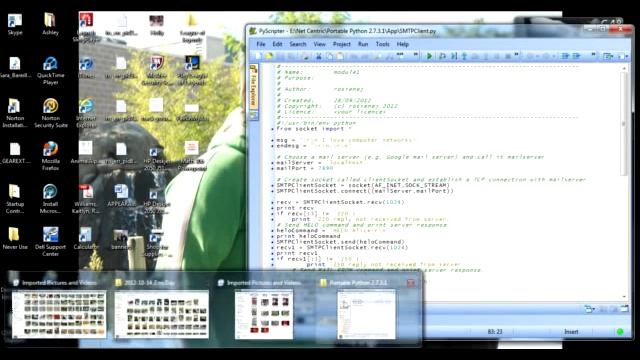Select the QuickTime Player desktop icon
The image size is (640, 360).
pyautogui.click(x=50, y=70)
